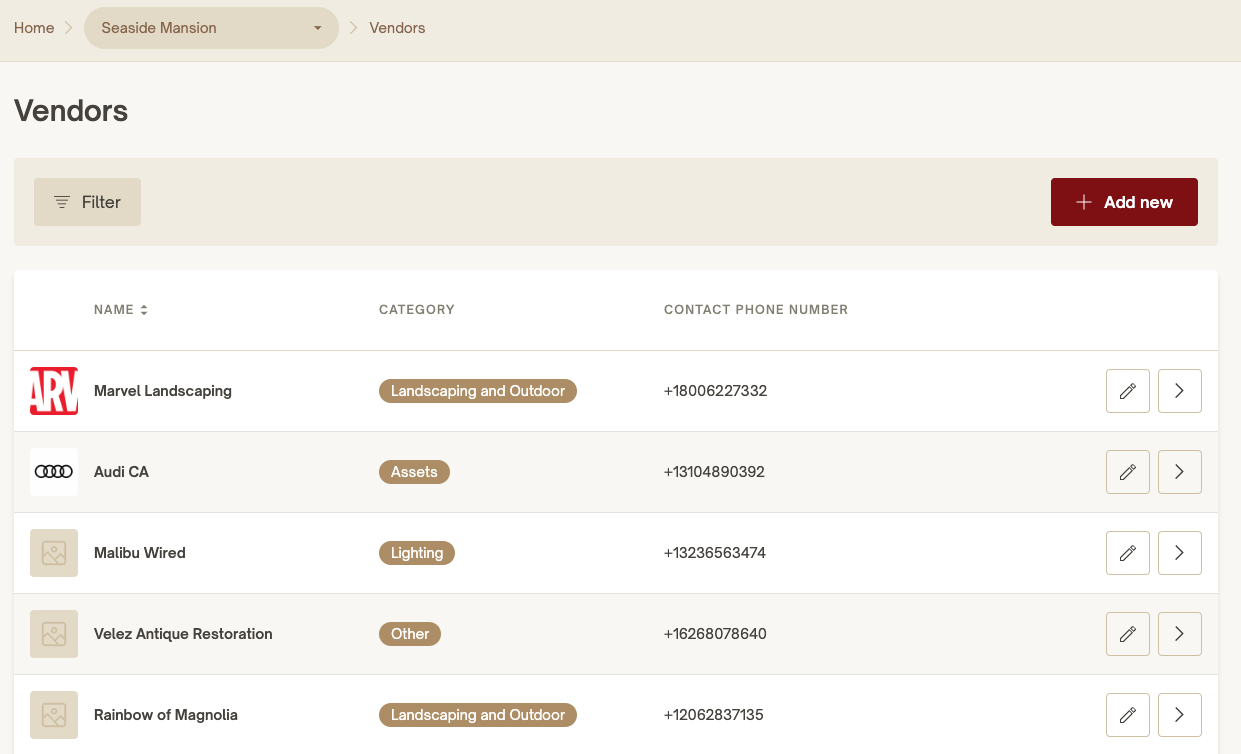Select Vendors breadcrumb item
1241x754 pixels.
point(397,28)
